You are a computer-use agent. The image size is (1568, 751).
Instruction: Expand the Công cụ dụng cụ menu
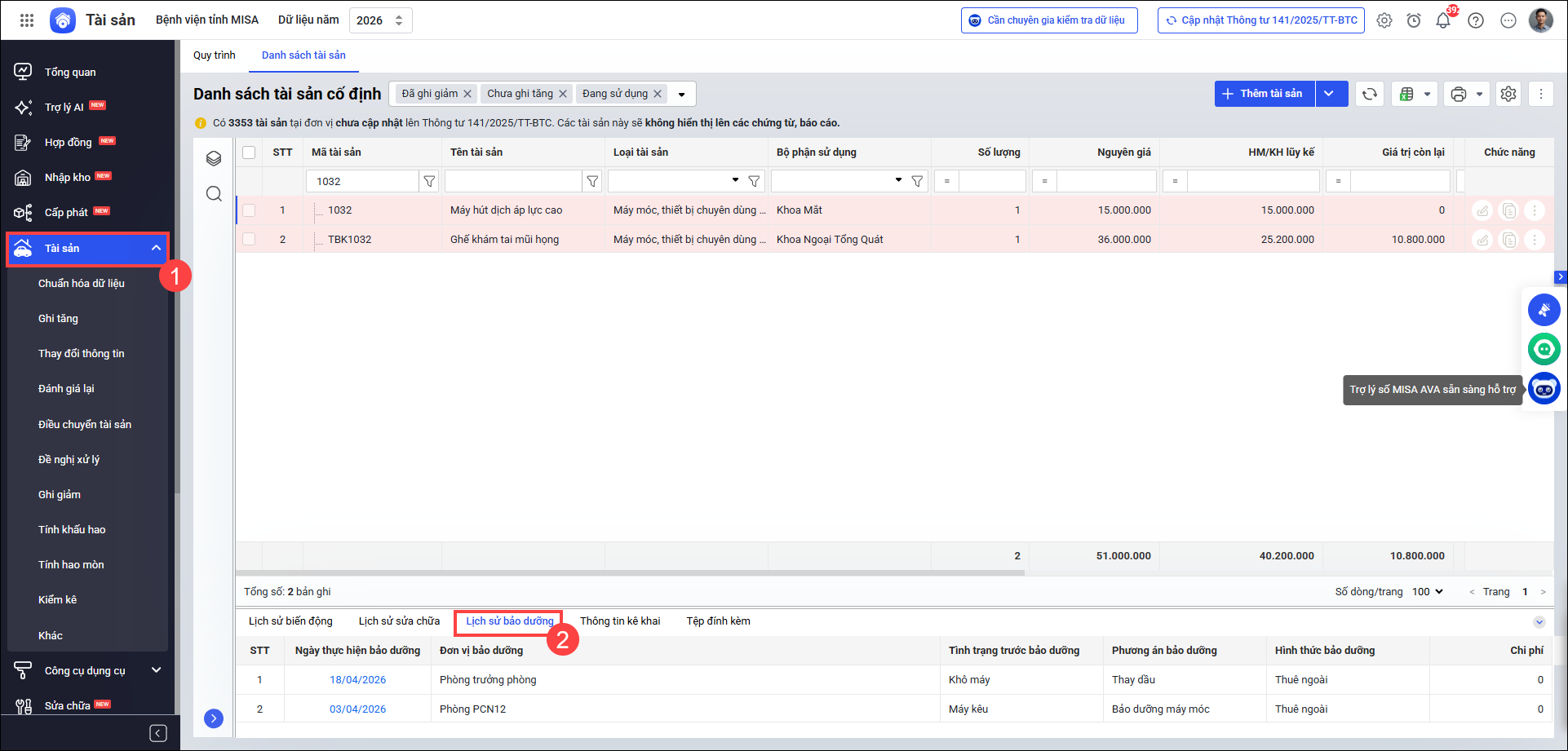156,670
